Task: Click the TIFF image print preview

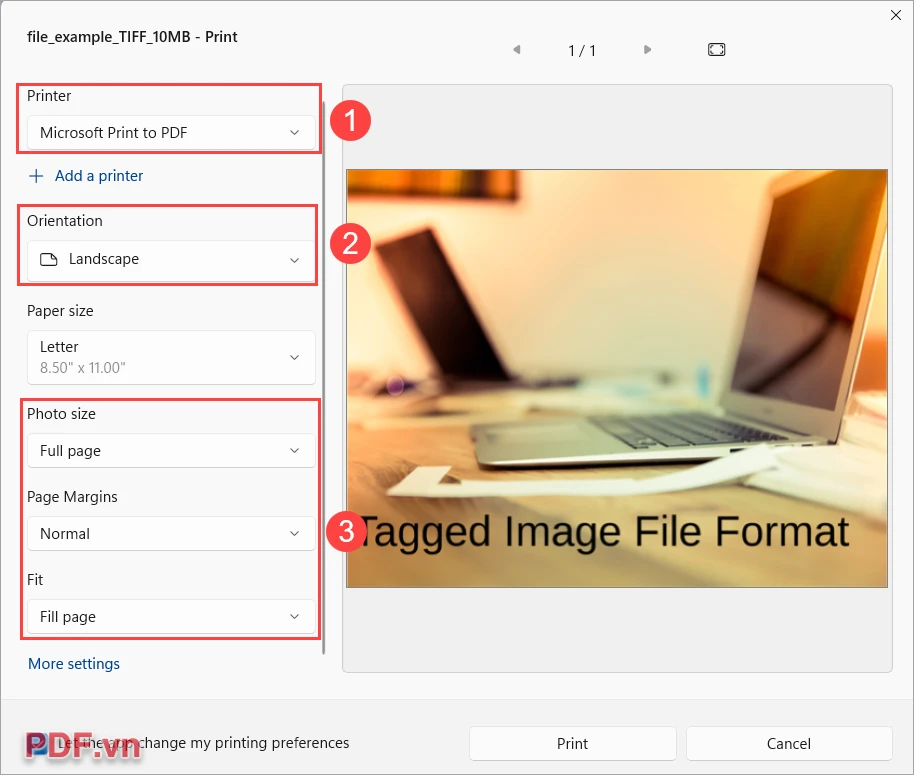Action: pyautogui.click(x=617, y=378)
